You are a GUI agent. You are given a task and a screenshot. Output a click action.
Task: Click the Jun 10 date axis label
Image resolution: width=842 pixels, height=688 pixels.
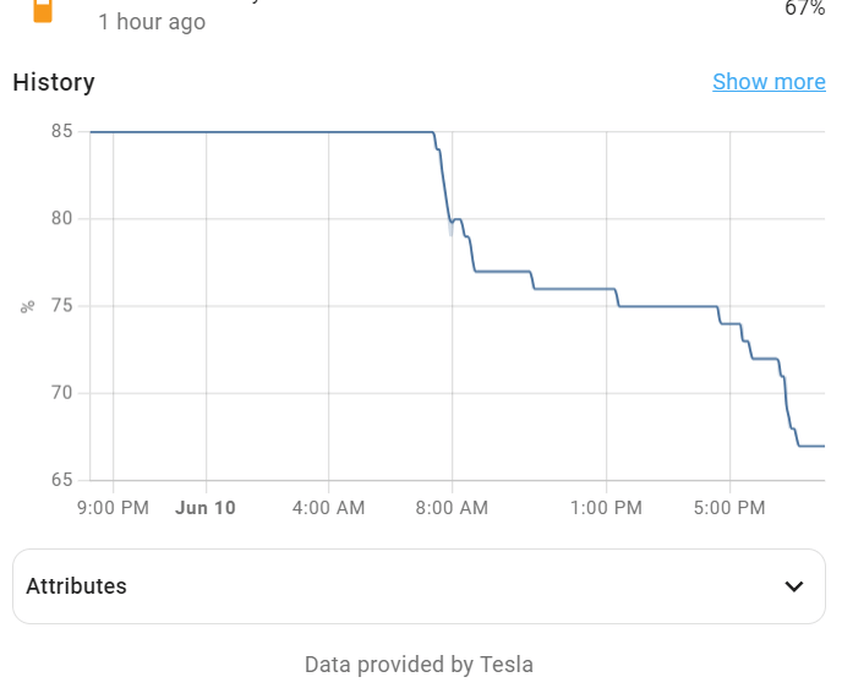coord(206,508)
